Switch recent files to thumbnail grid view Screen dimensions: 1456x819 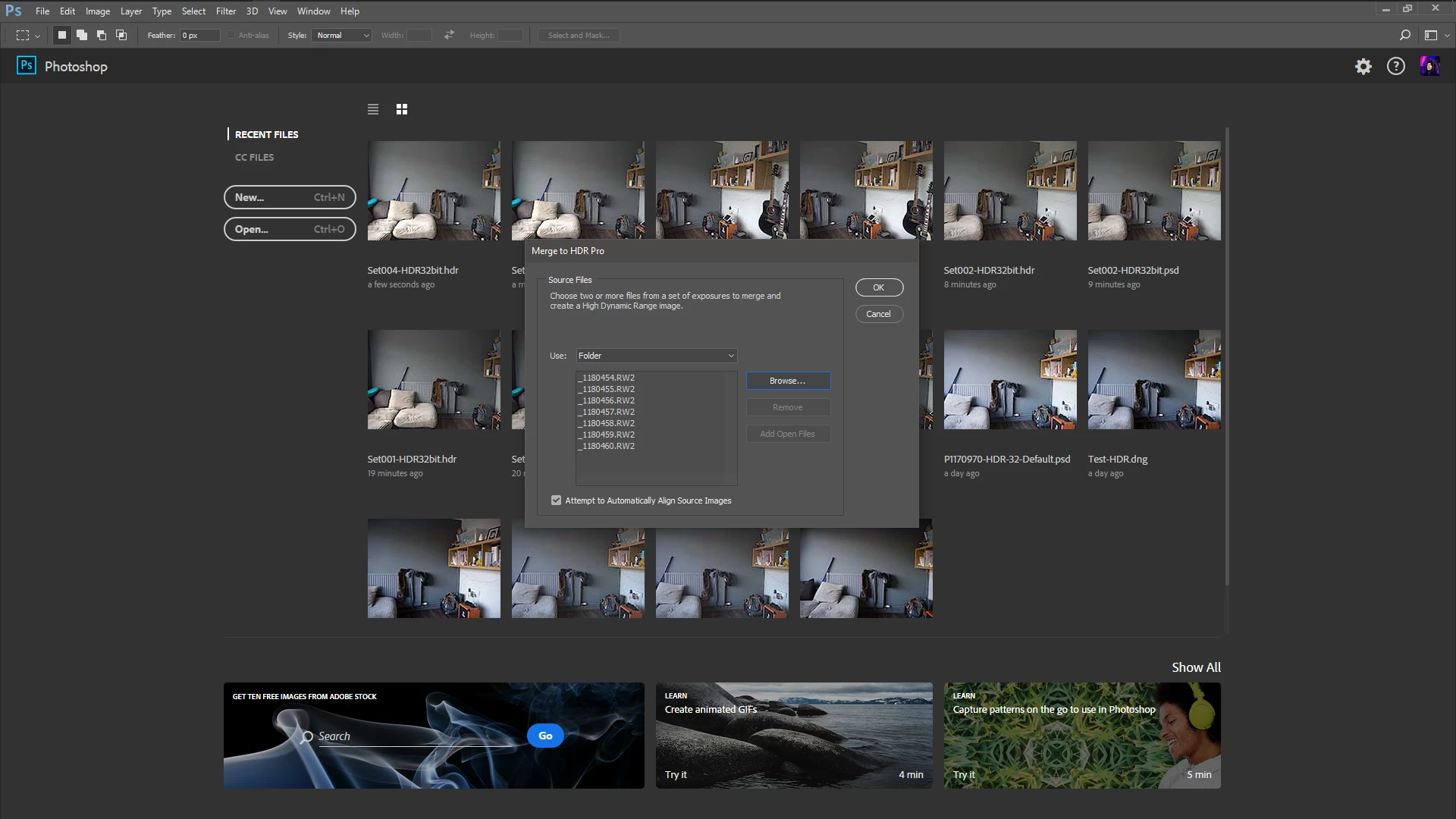pos(402,109)
